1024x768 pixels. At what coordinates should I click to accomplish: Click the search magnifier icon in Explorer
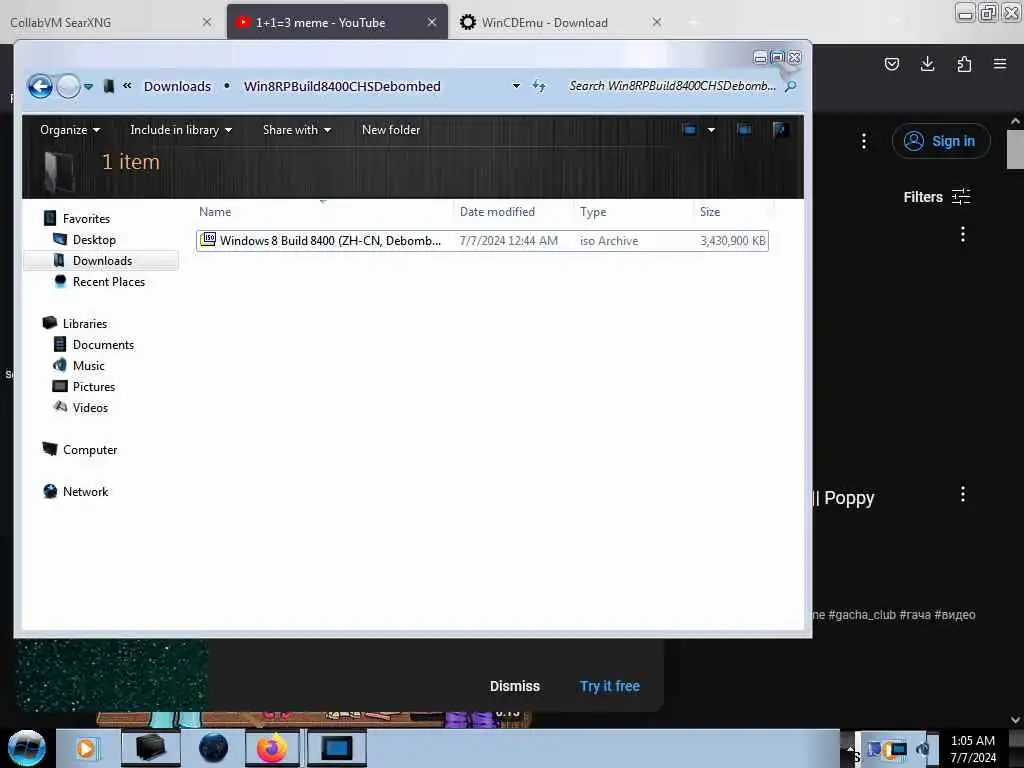(790, 86)
